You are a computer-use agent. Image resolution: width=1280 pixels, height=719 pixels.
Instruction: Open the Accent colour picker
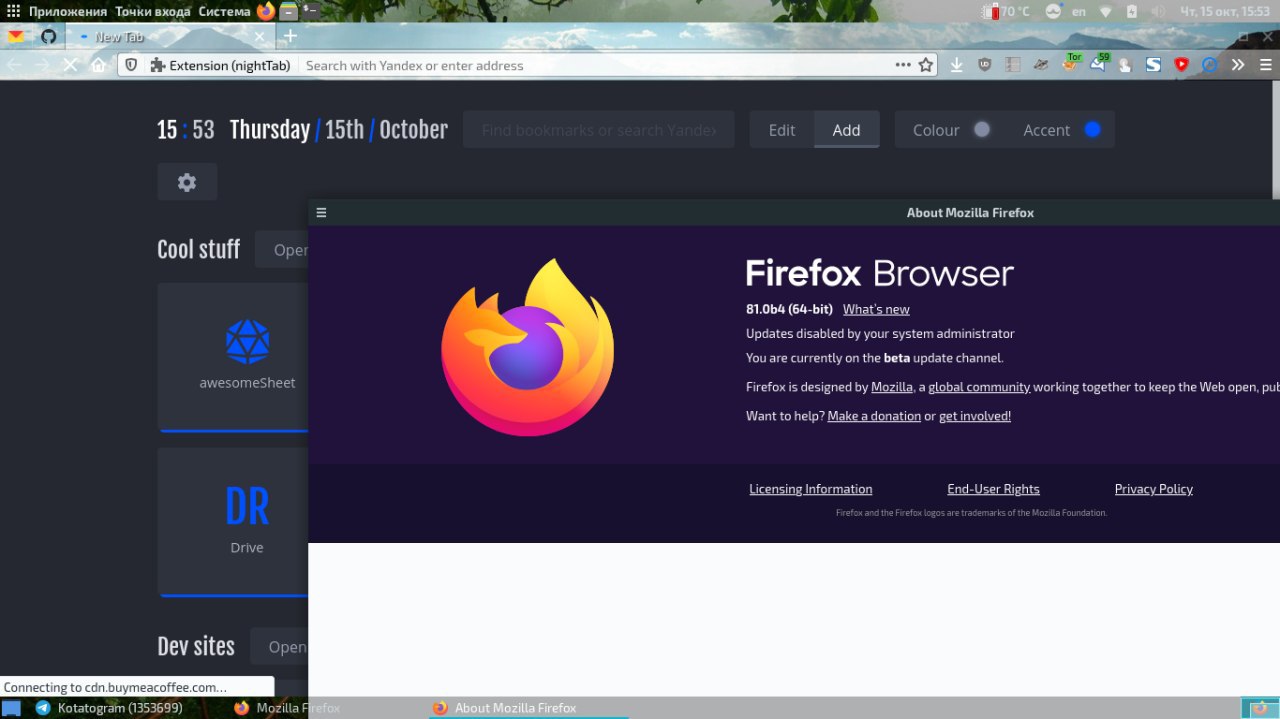(1061, 130)
